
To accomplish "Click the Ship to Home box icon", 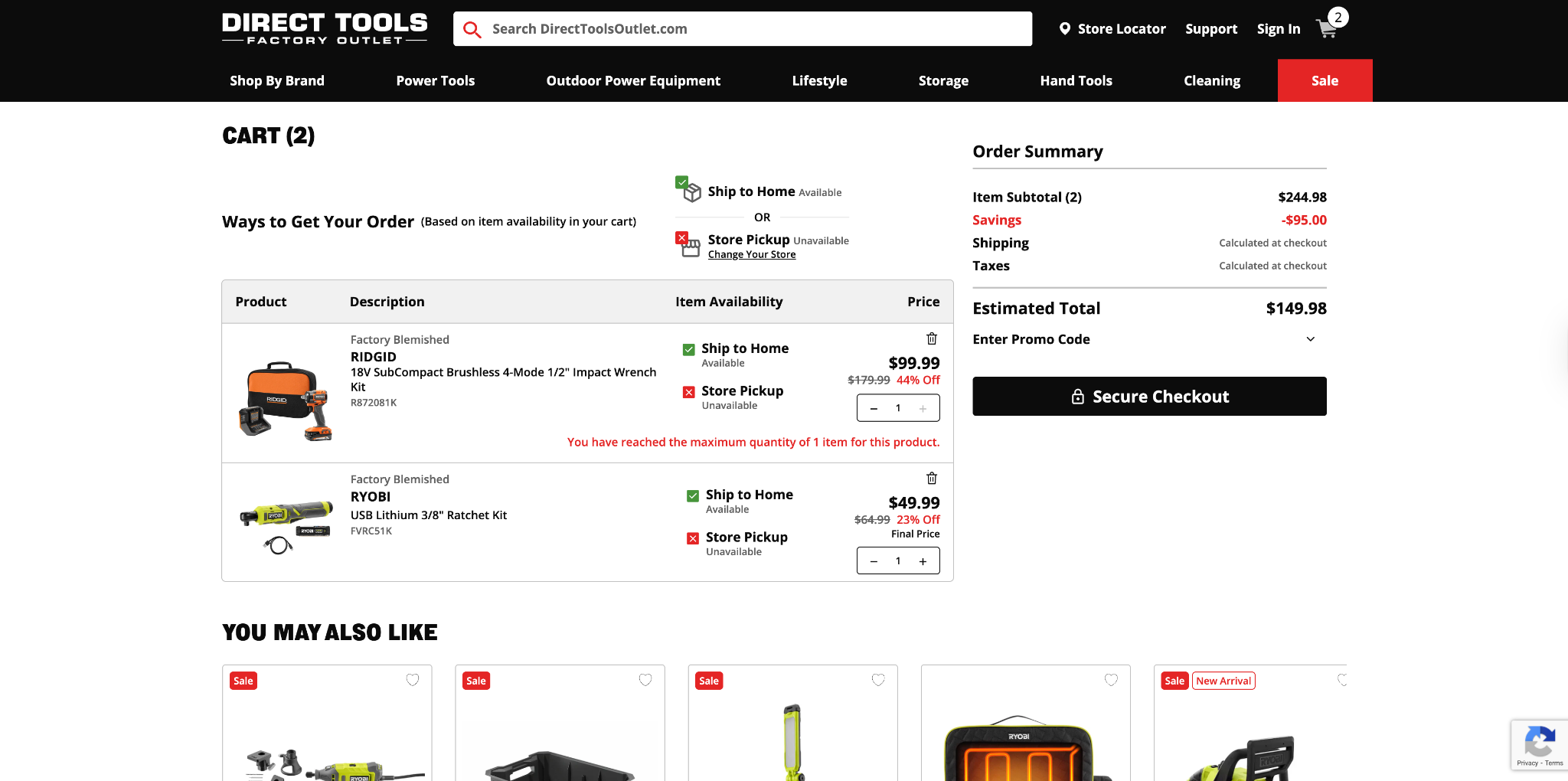I will click(689, 191).
